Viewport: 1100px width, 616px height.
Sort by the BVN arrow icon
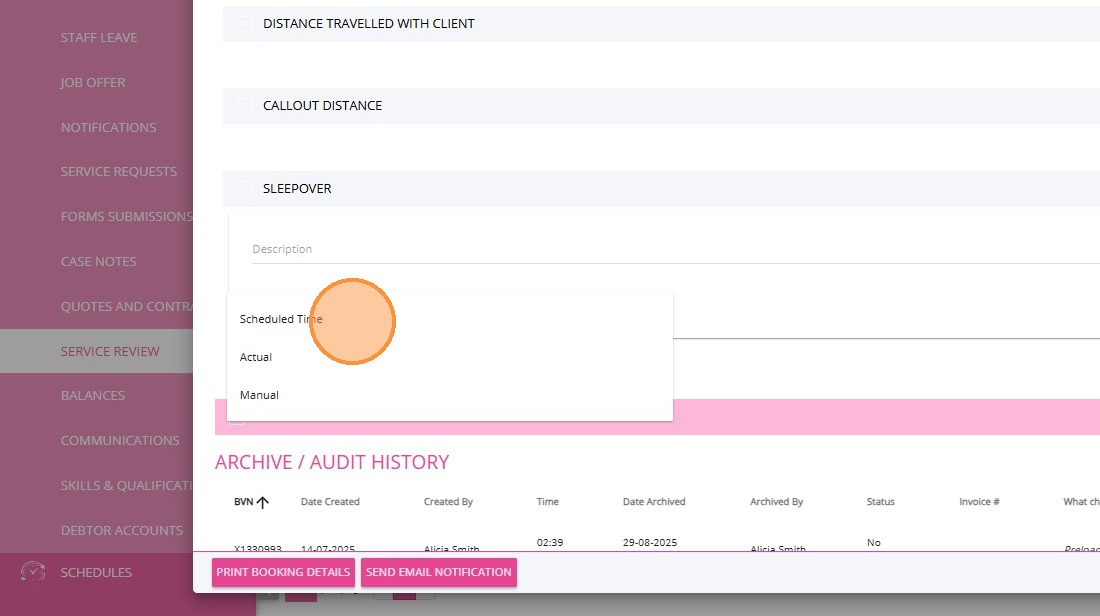coord(263,502)
